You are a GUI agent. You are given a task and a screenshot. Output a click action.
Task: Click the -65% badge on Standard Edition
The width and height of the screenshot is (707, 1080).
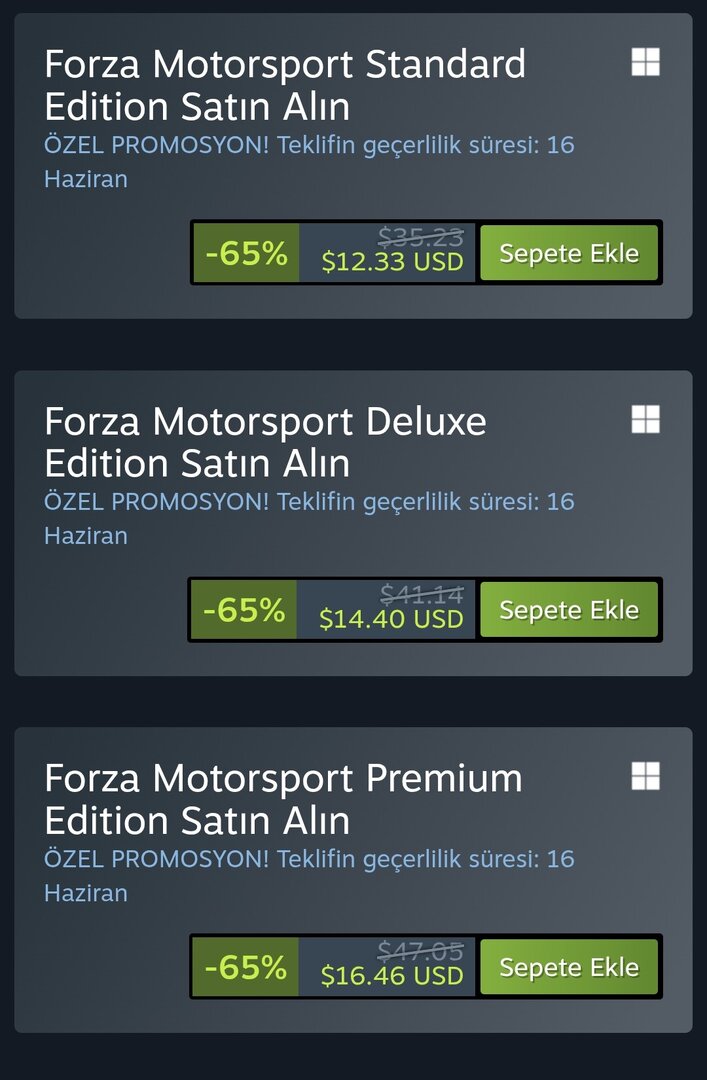pyautogui.click(x=246, y=253)
